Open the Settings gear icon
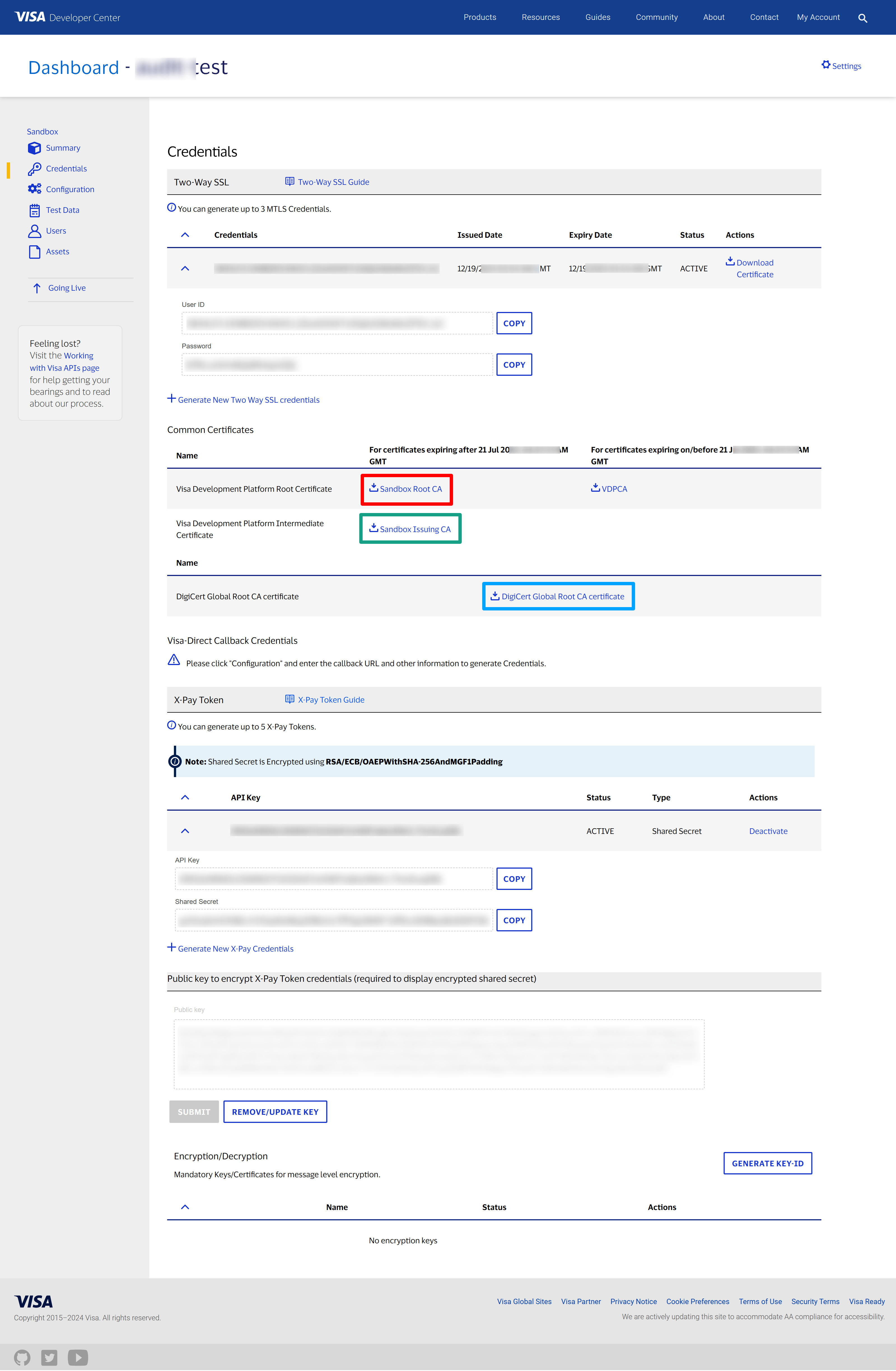The height and width of the screenshot is (1371, 896). (x=826, y=64)
